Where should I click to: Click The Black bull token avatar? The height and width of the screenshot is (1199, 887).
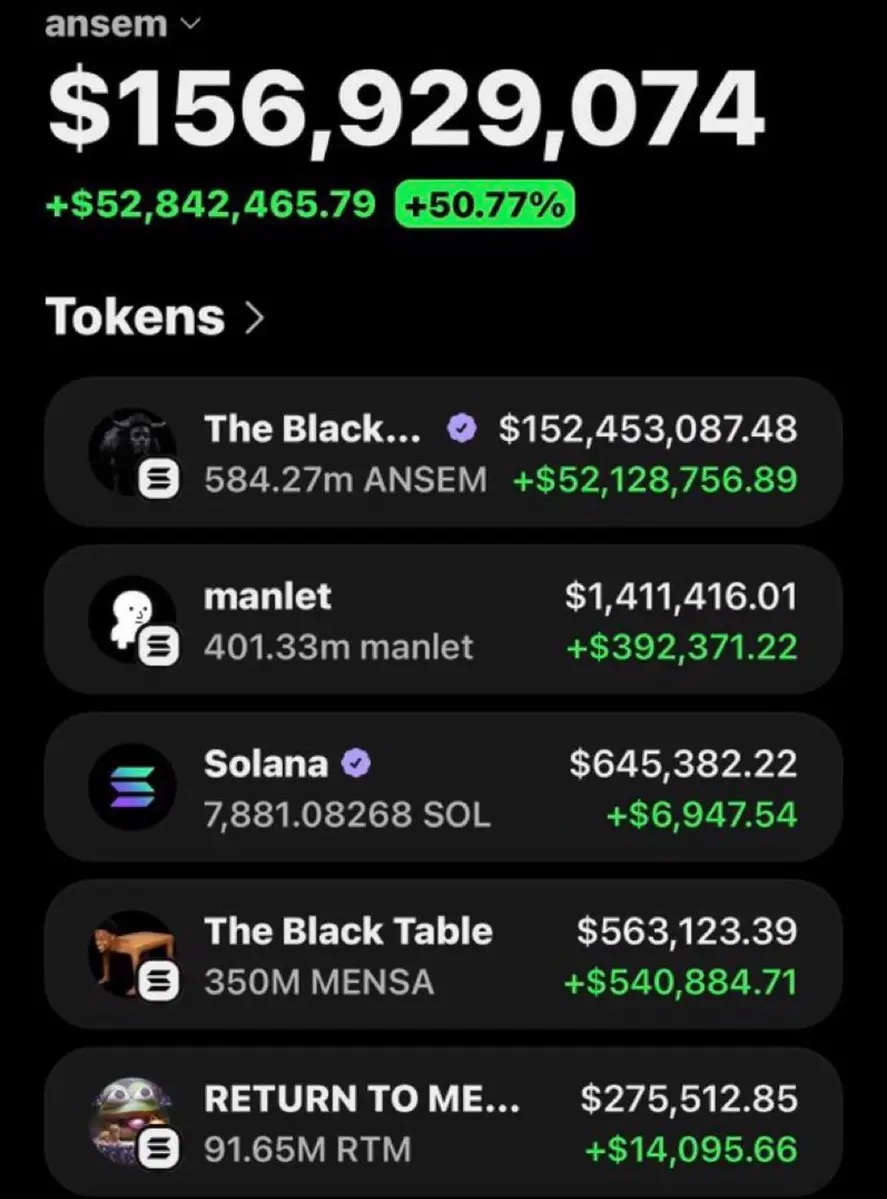pos(132,451)
